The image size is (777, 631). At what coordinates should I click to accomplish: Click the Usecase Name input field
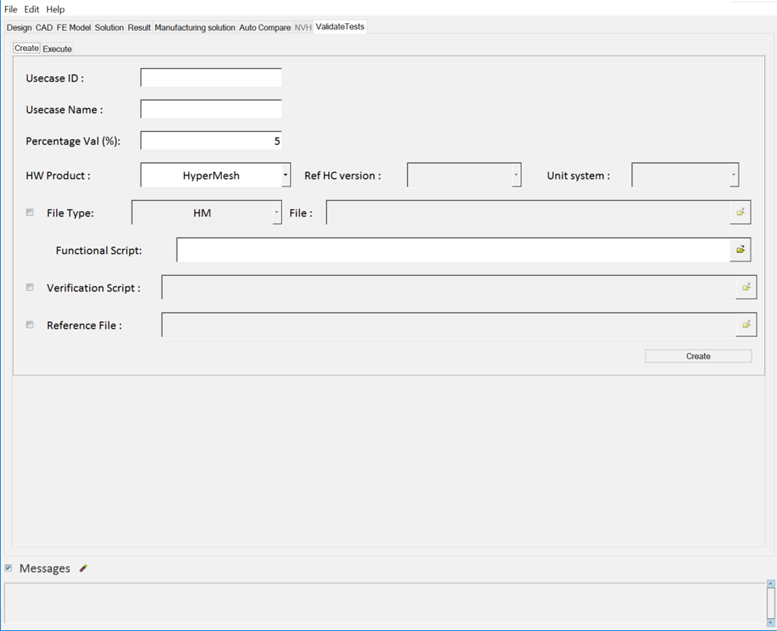coord(211,109)
